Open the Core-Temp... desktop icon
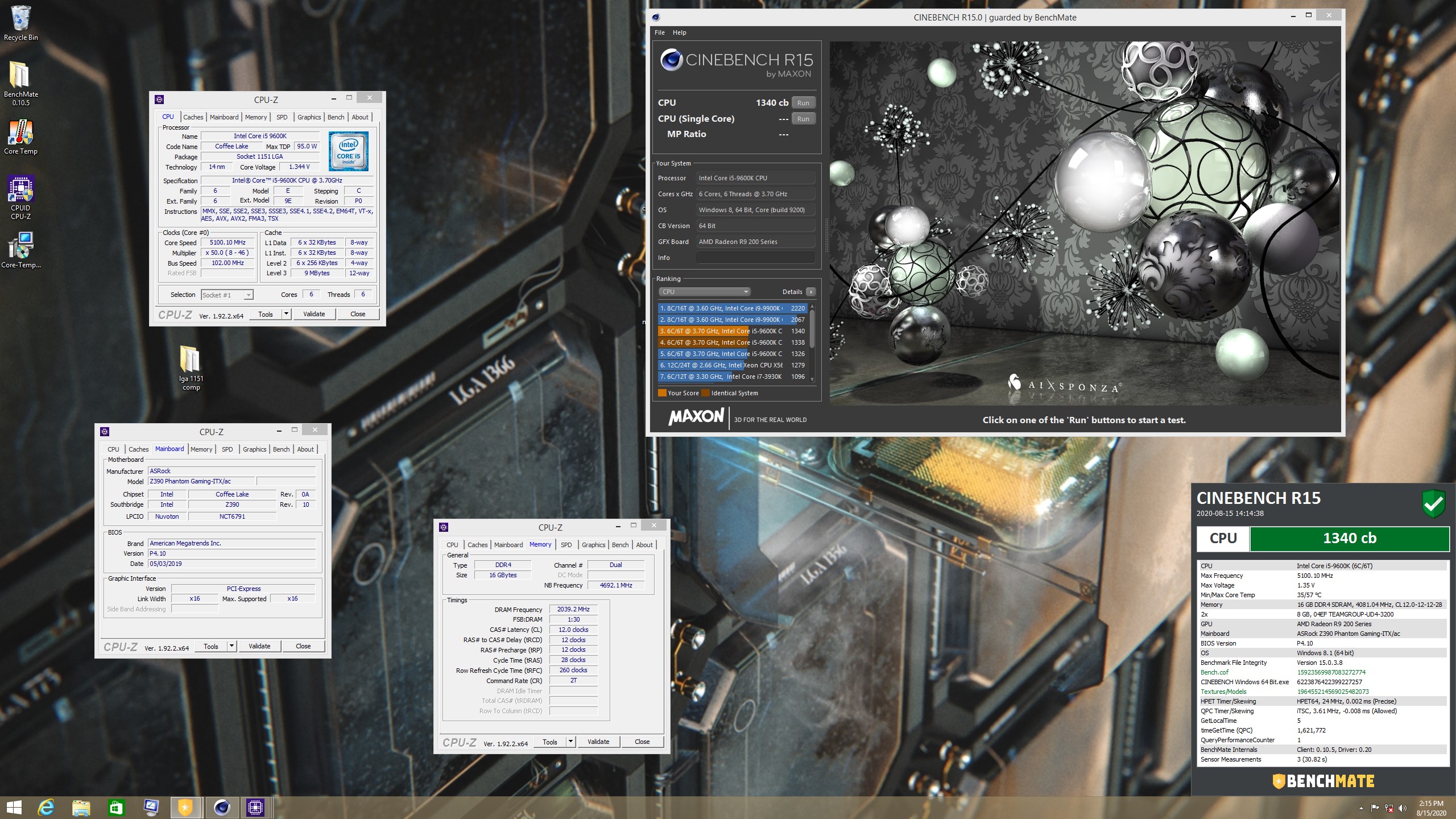Screen dimensions: 1456x819 tap(20, 250)
